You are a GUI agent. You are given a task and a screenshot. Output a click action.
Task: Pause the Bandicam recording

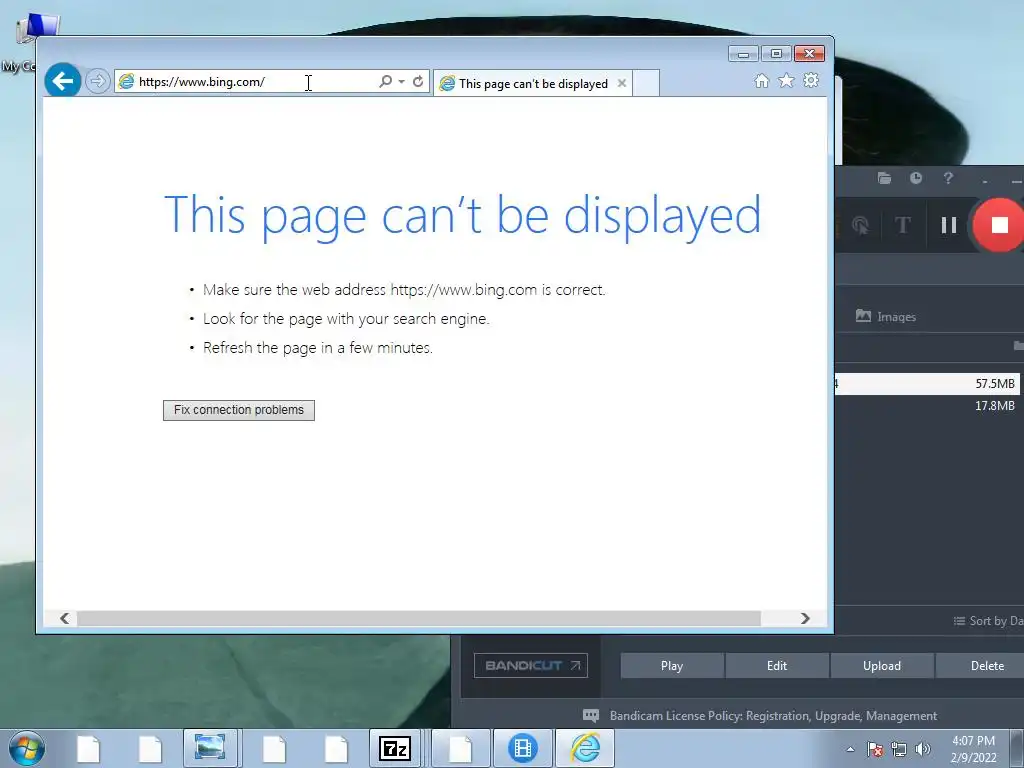pyautogui.click(x=949, y=225)
